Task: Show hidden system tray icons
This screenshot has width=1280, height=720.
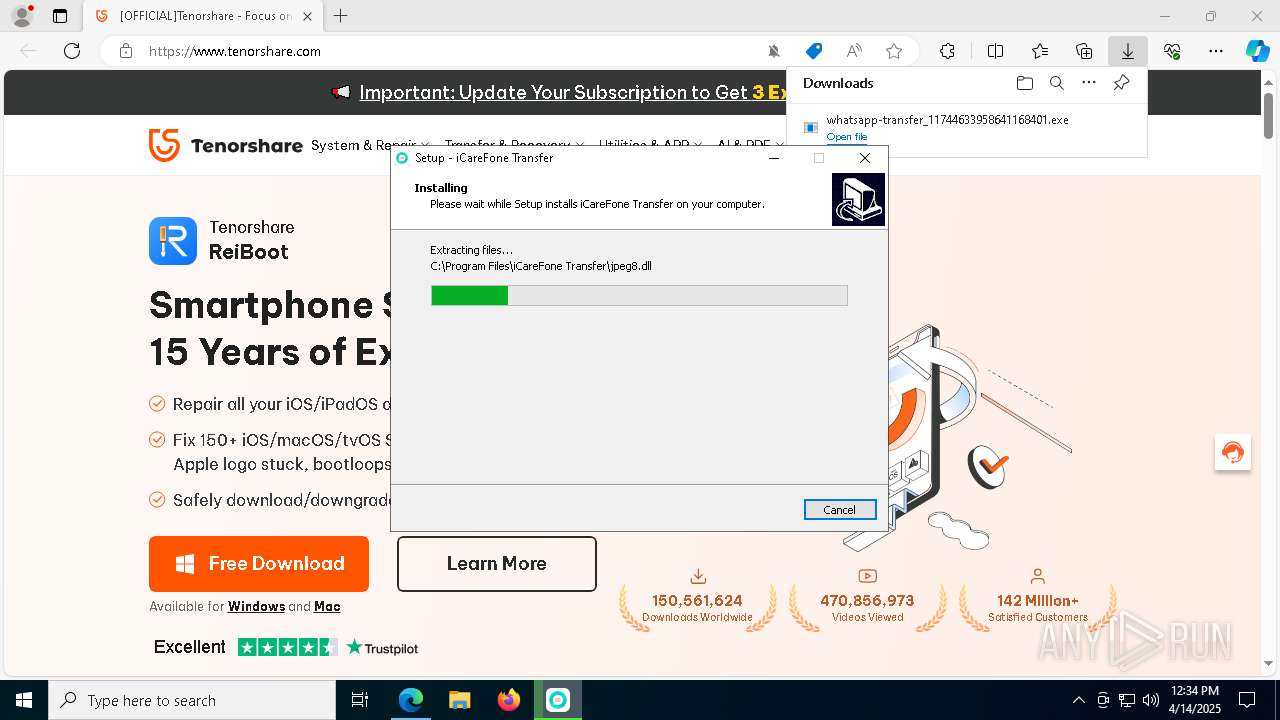Action: [1078, 700]
